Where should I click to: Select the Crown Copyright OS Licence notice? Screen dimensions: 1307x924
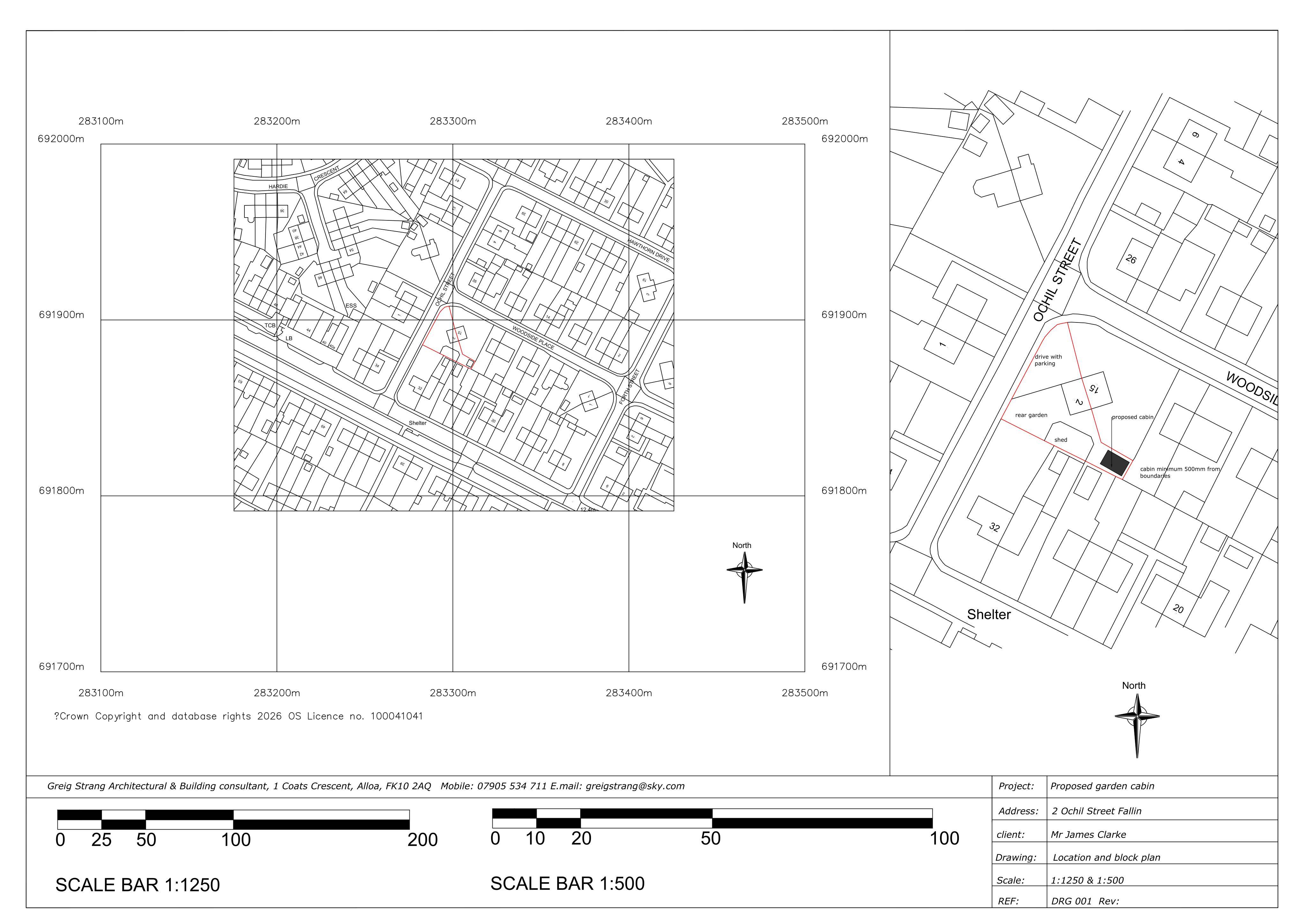pos(238,716)
